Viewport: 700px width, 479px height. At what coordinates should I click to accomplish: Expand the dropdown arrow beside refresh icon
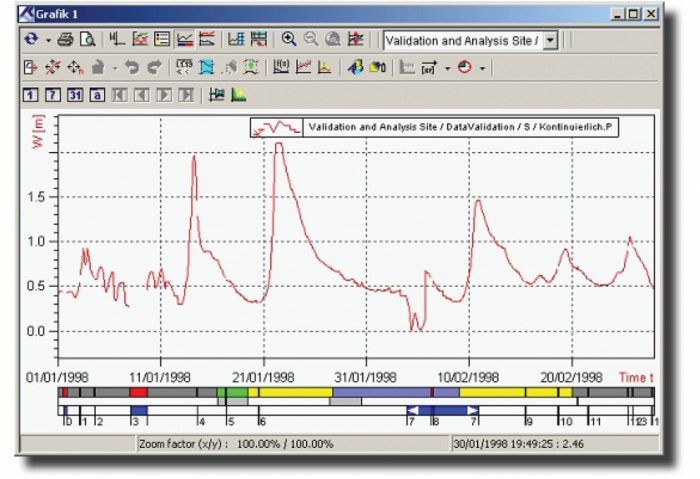coord(48,41)
